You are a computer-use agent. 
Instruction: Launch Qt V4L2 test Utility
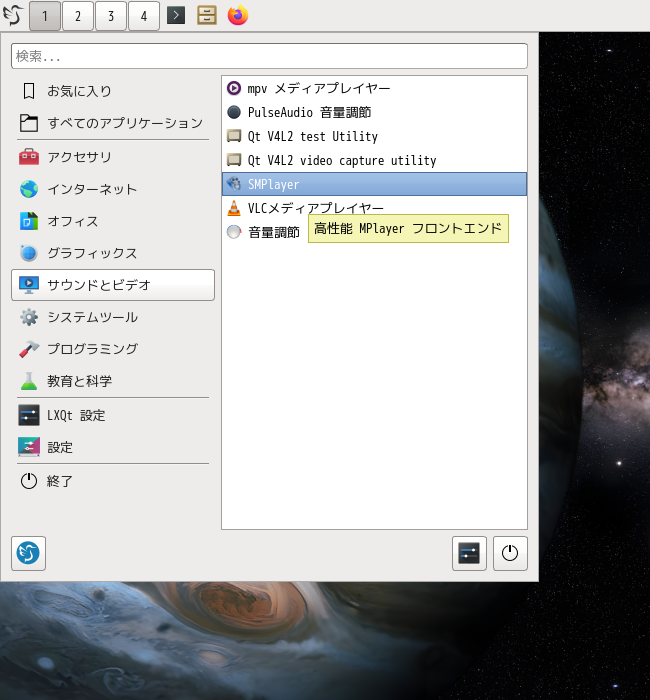pos(374,136)
